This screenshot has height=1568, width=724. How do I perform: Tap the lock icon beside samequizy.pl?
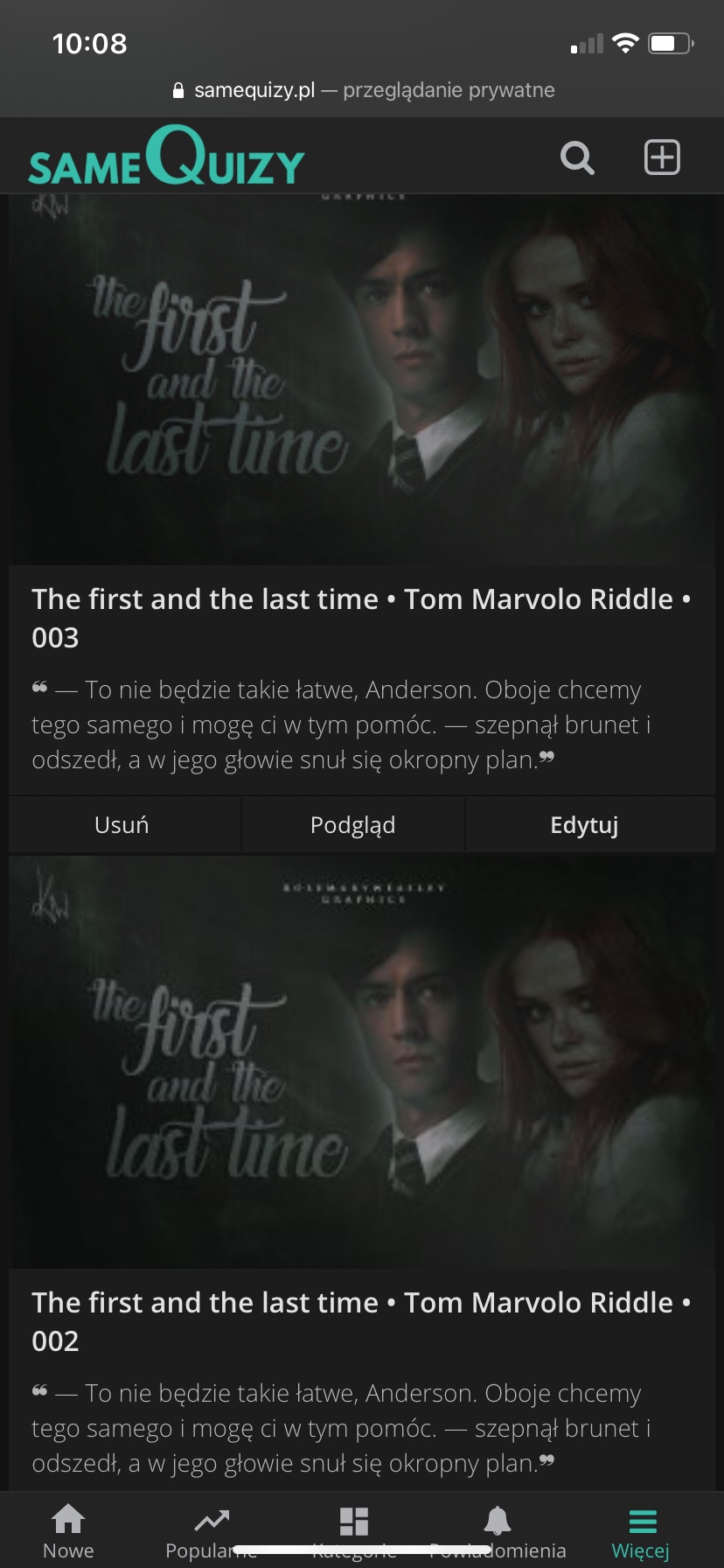click(x=179, y=90)
